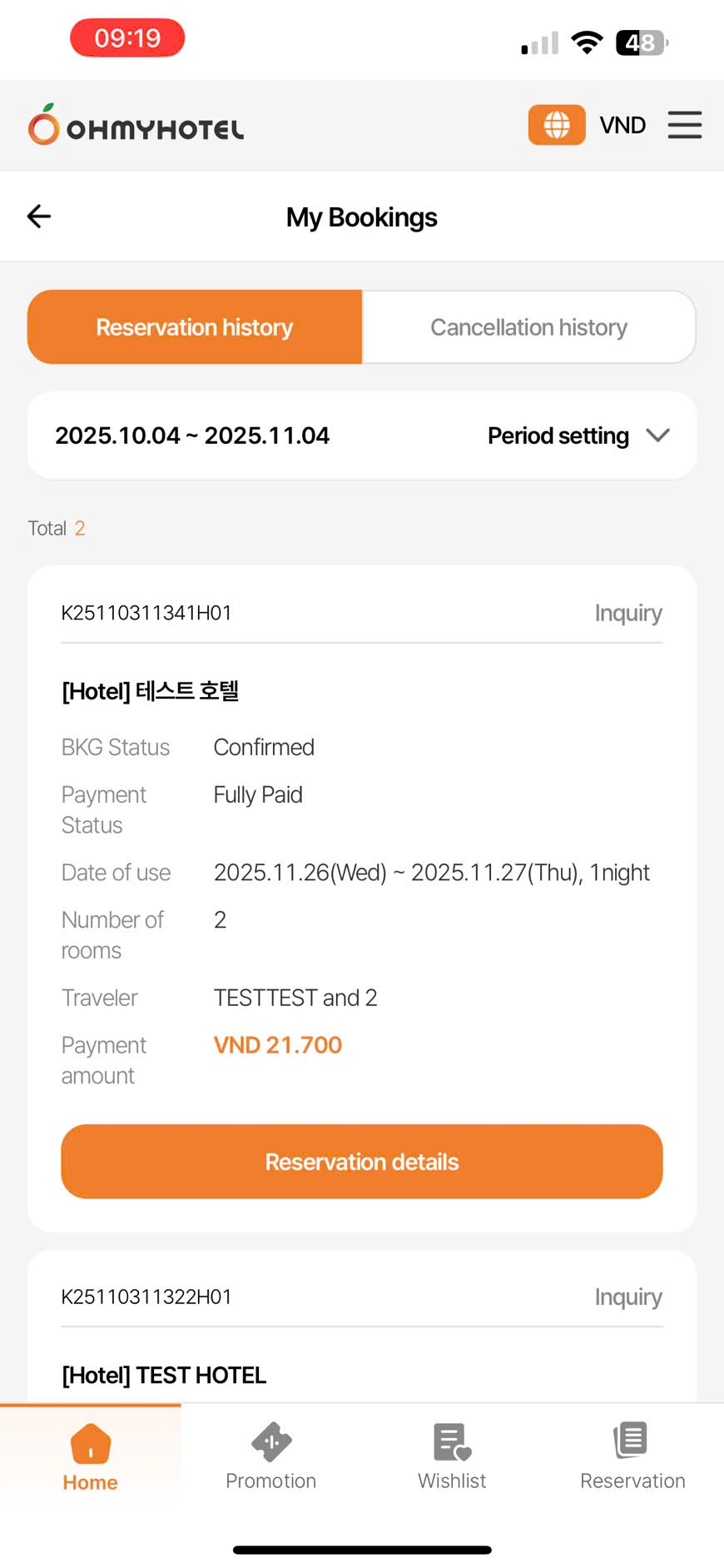Tap the OHMYHOTEL logo
The width and height of the screenshot is (724, 1568).
coord(136,125)
